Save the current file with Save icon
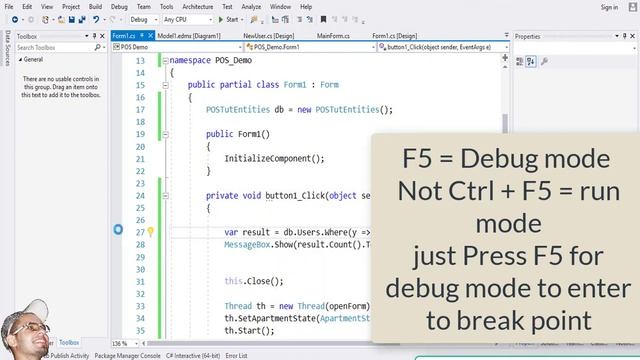640x360 pixels. click(71, 19)
